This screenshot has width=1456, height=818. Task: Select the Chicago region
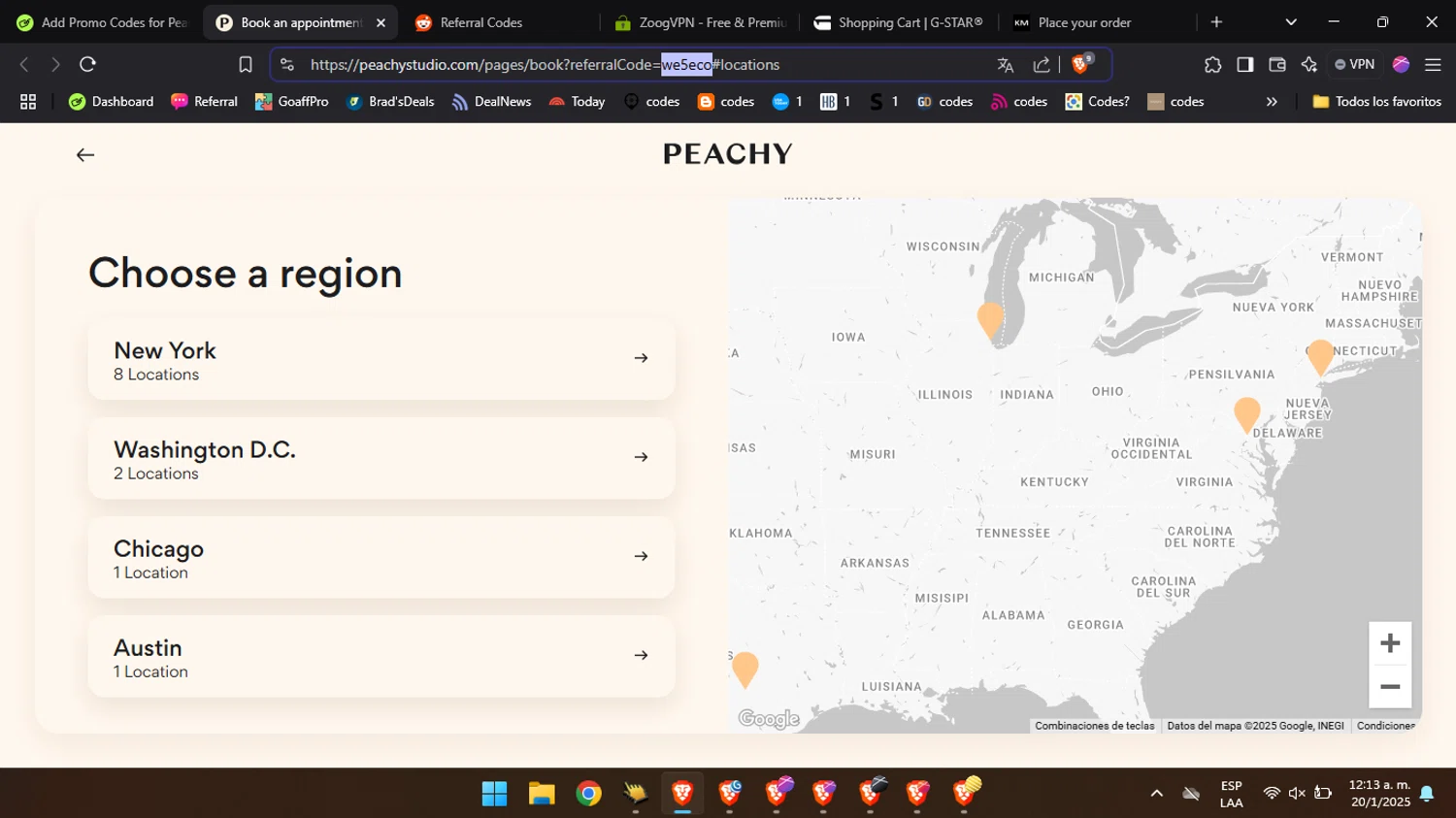[x=381, y=557]
